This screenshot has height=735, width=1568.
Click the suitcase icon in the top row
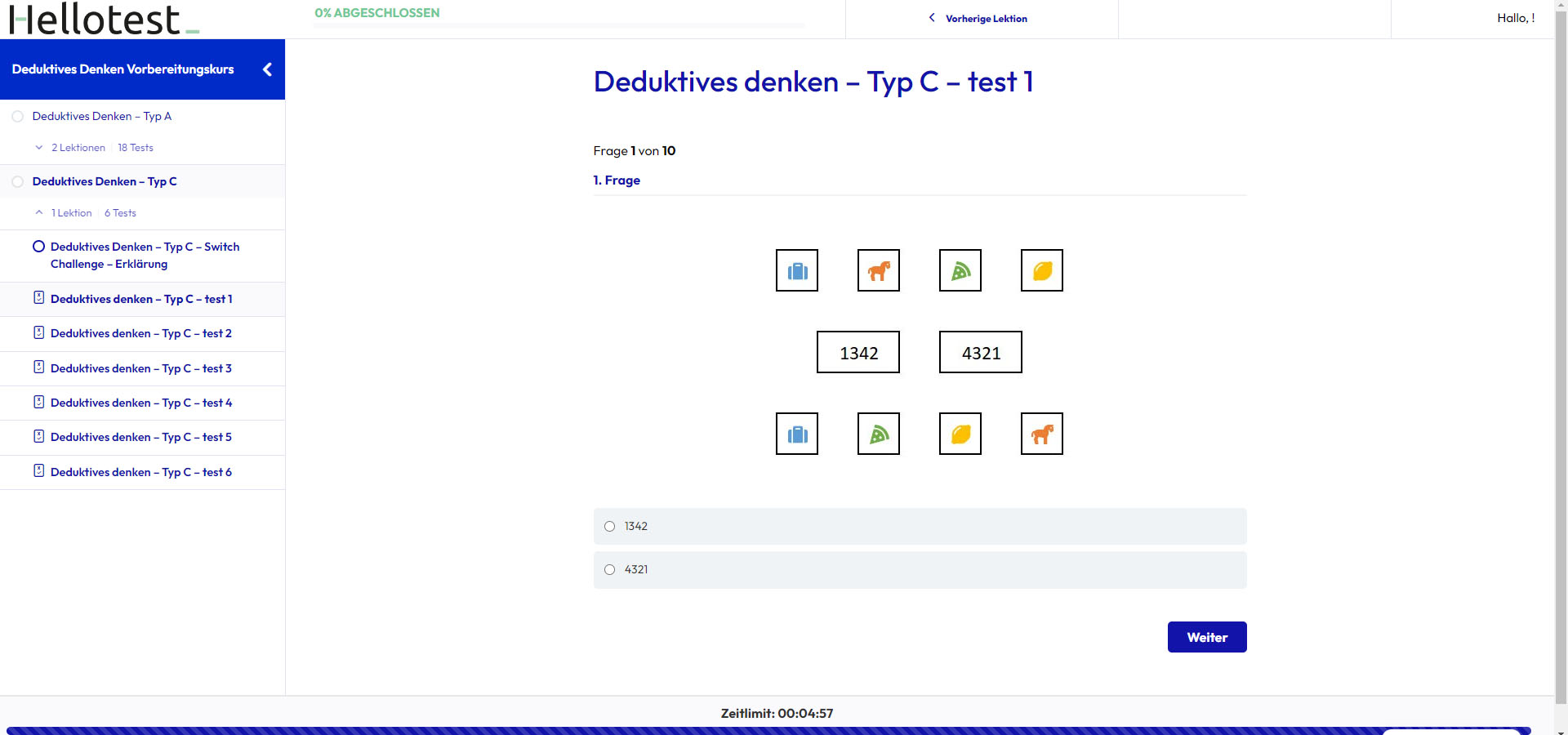tap(797, 270)
